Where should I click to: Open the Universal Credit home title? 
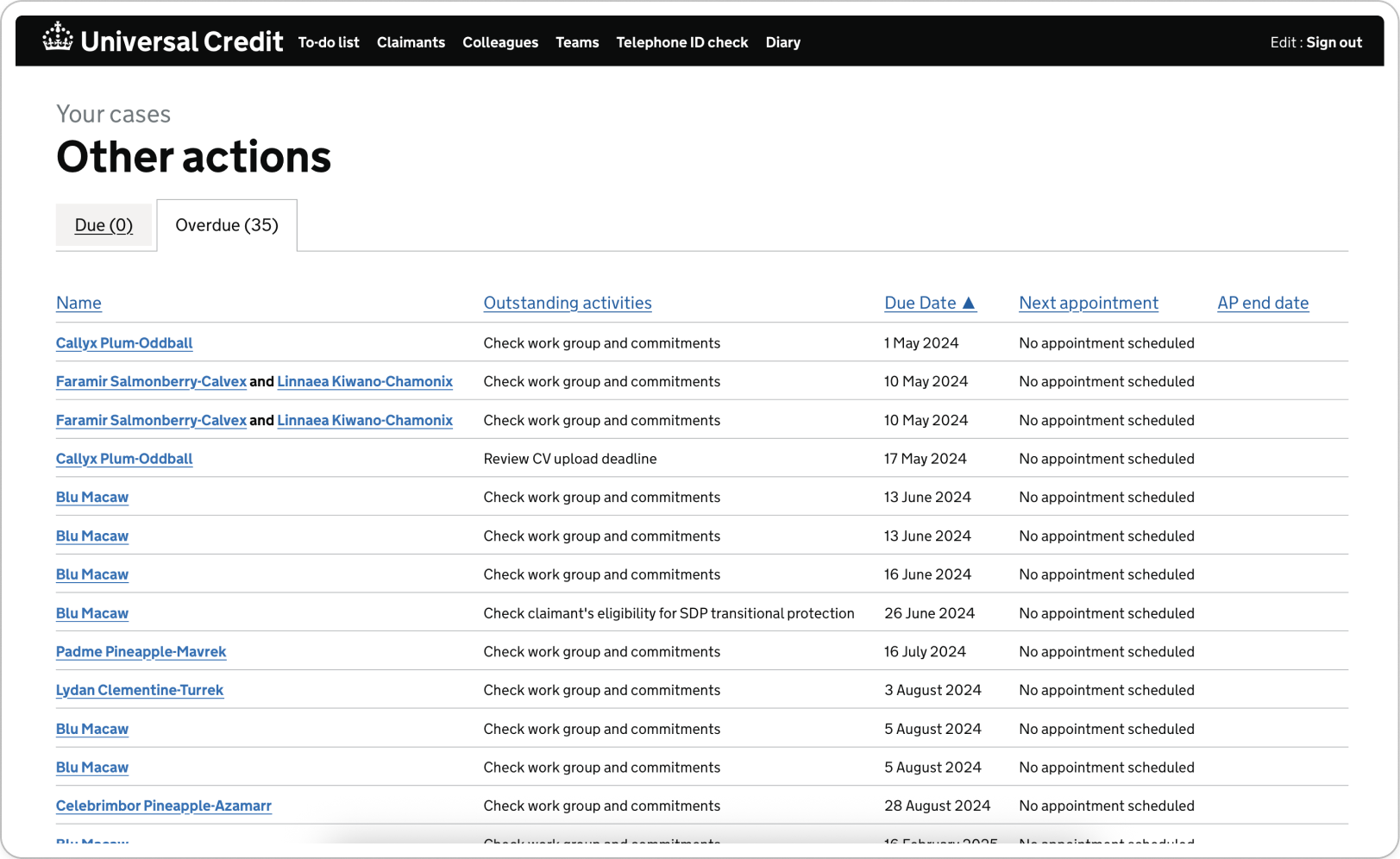(181, 41)
